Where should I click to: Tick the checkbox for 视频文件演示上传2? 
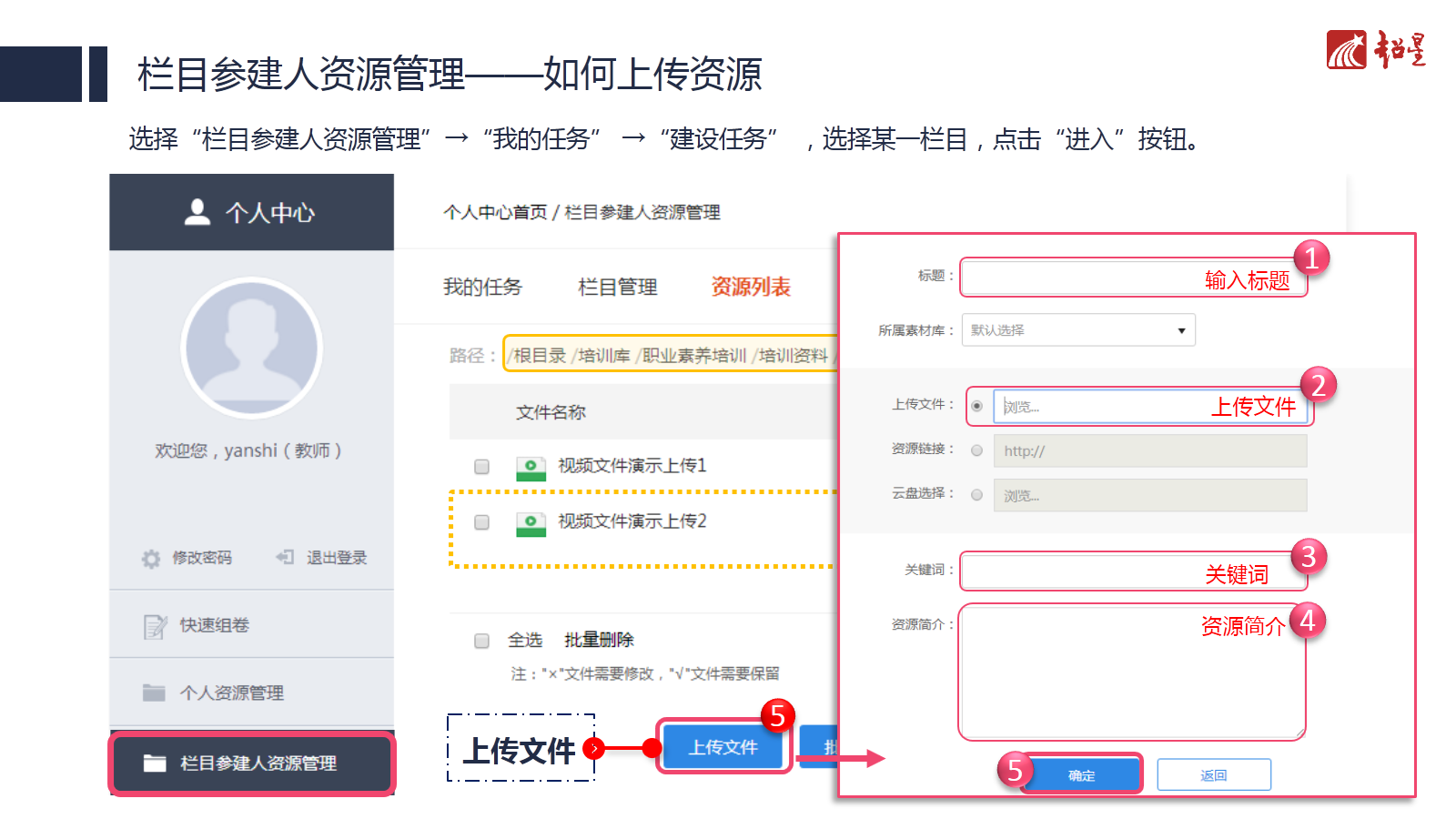481,522
